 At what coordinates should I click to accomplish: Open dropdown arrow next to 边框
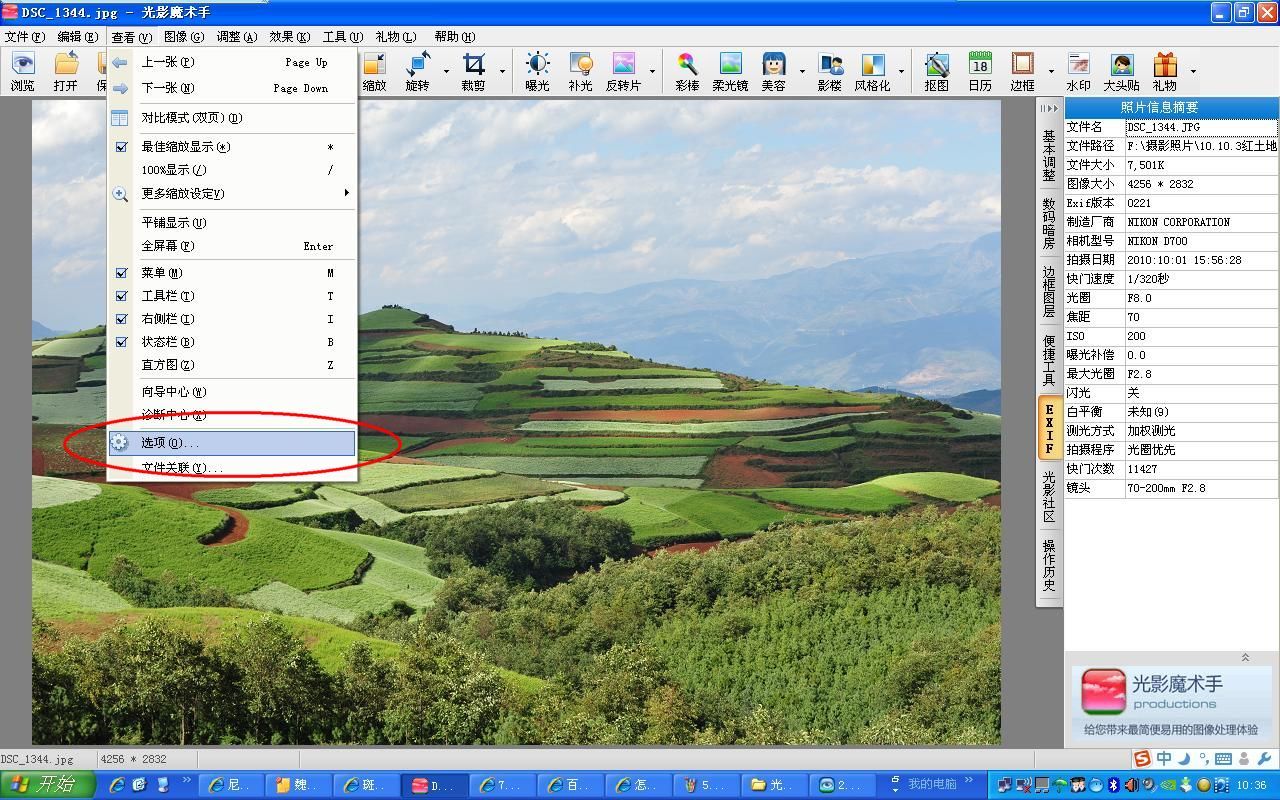coord(1050,72)
